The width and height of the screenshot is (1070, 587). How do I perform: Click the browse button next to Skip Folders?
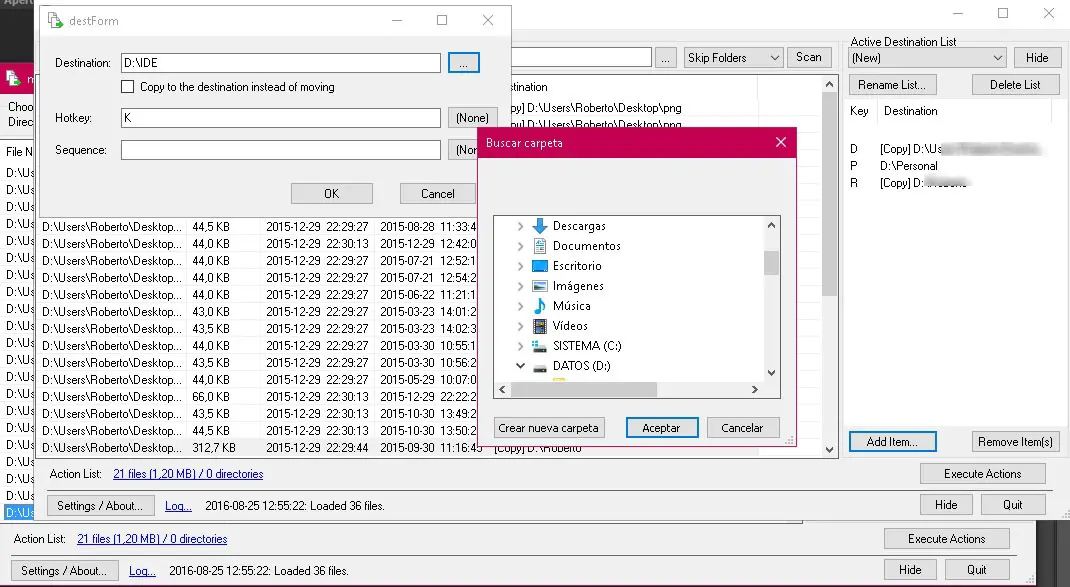coord(665,58)
